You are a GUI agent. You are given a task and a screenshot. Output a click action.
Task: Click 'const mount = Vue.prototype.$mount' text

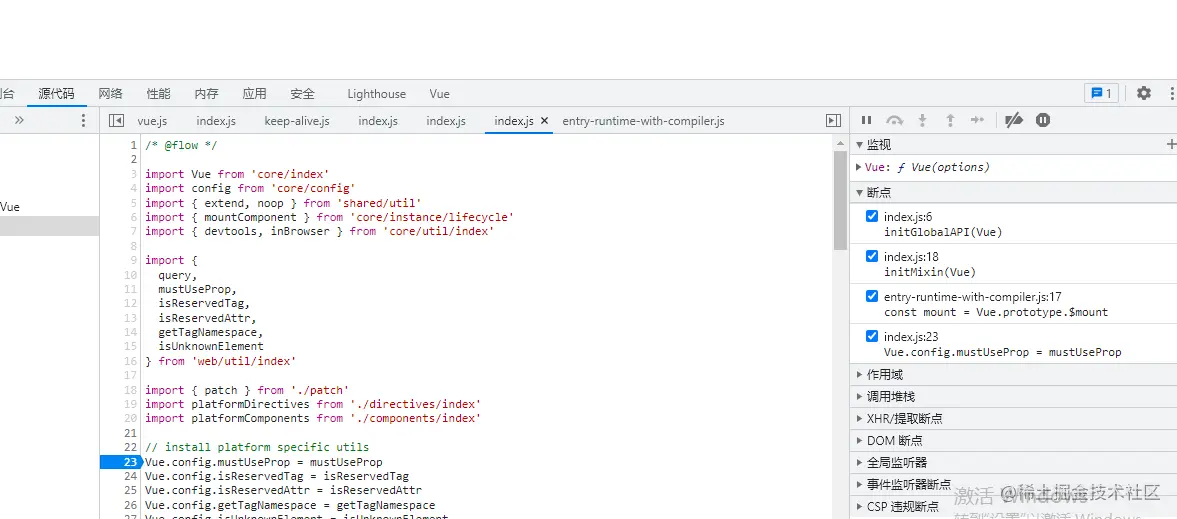(995, 312)
